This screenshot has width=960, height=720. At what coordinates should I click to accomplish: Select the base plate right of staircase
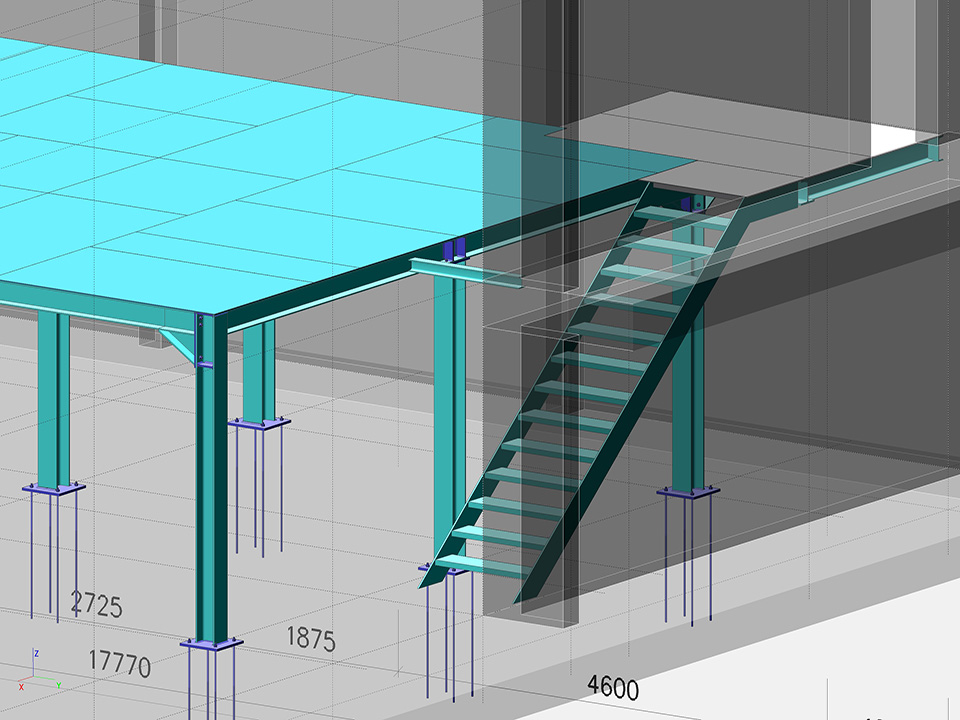click(x=688, y=493)
